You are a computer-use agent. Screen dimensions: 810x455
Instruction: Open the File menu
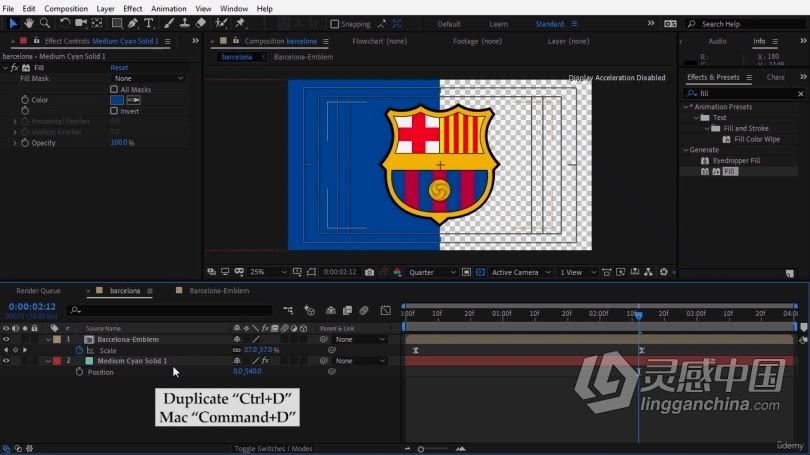8,9
